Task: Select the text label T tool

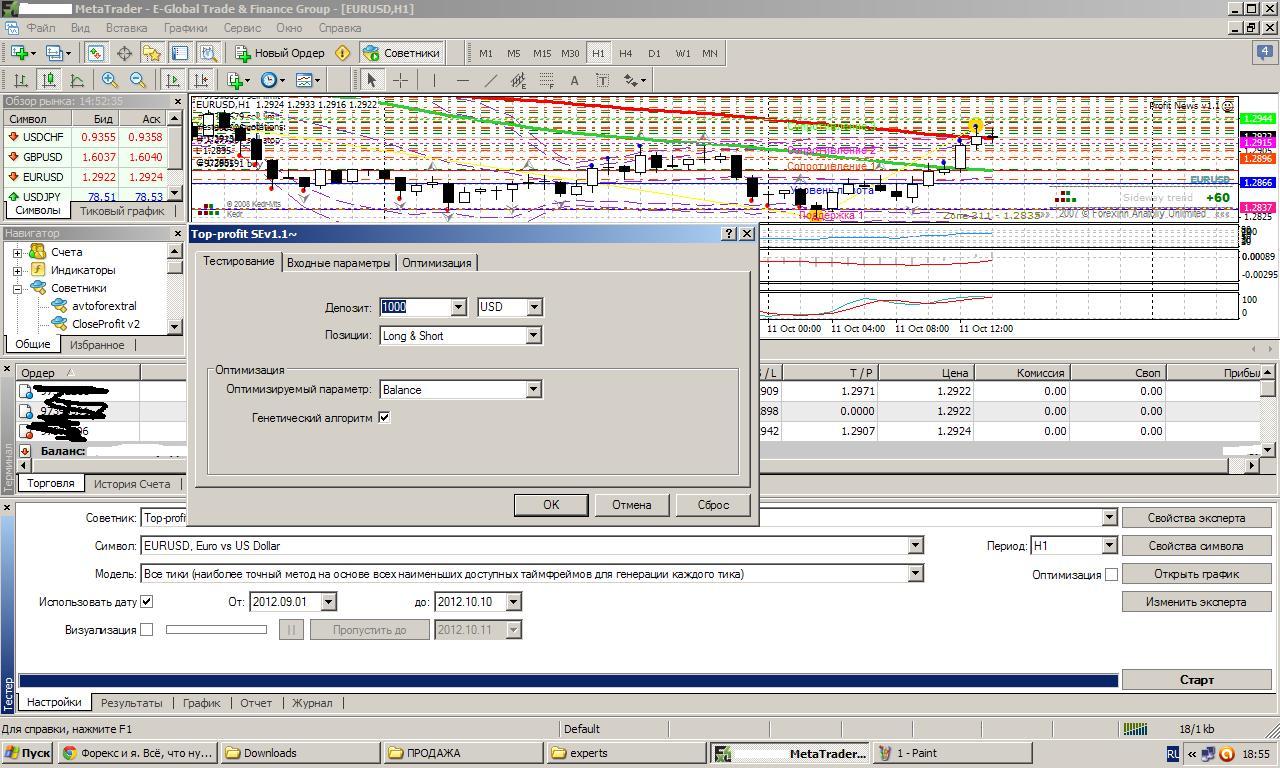Action: 602,80
